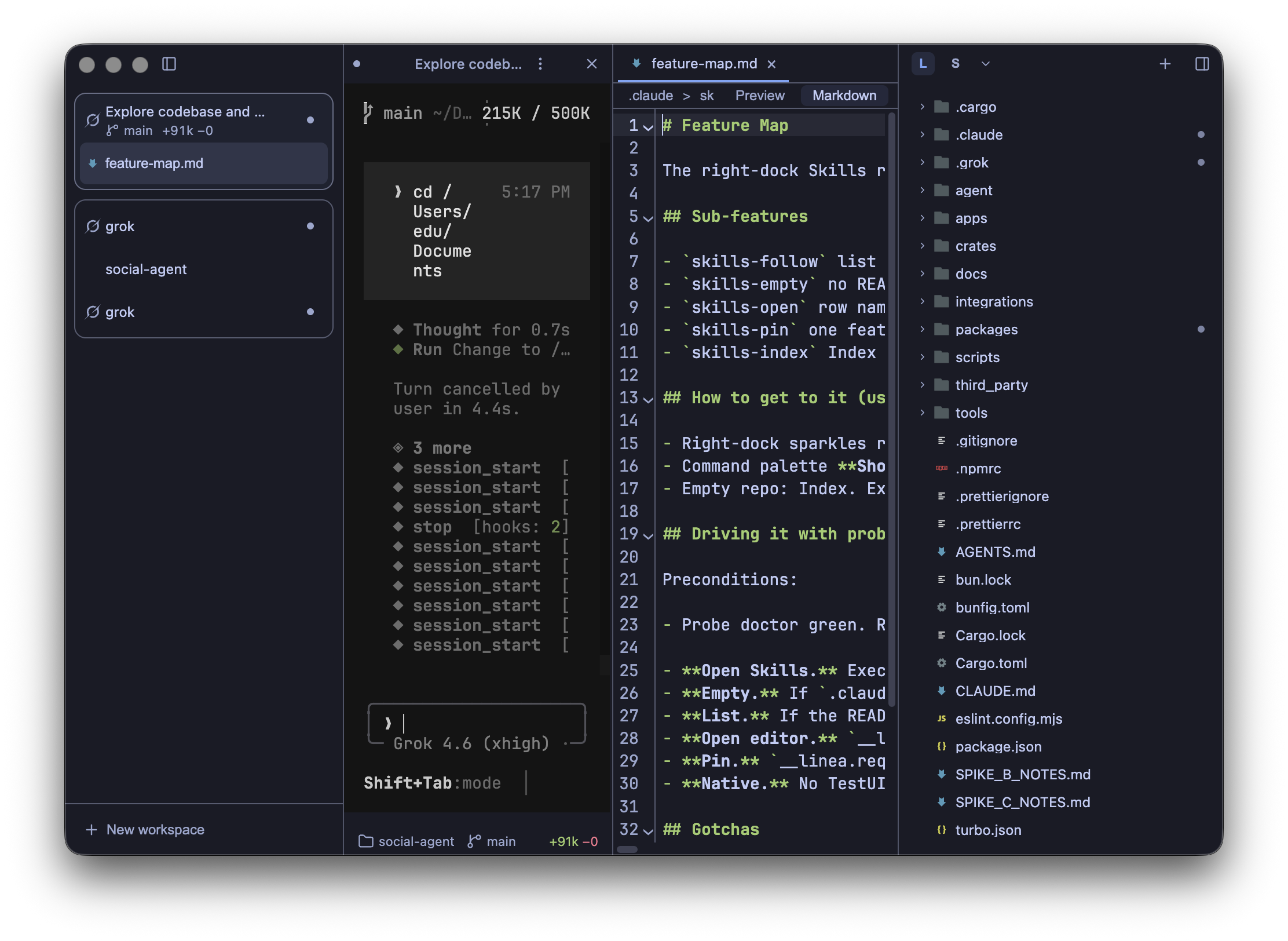Toggle the left sidebar panel icon

(169, 64)
